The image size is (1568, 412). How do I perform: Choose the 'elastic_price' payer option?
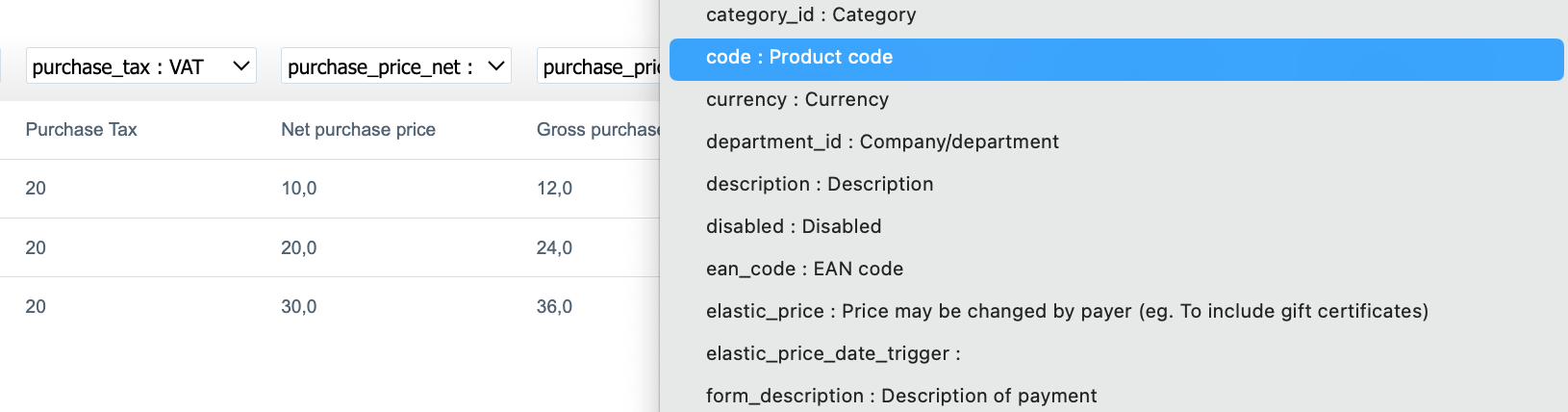pyautogui.click(x=1067, y=311)
